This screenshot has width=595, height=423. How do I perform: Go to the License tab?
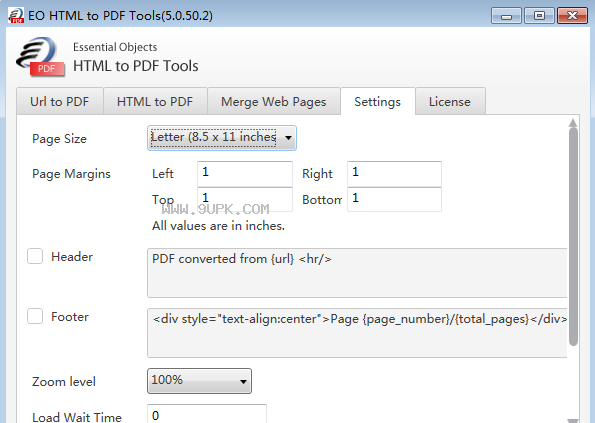point(450,101)
